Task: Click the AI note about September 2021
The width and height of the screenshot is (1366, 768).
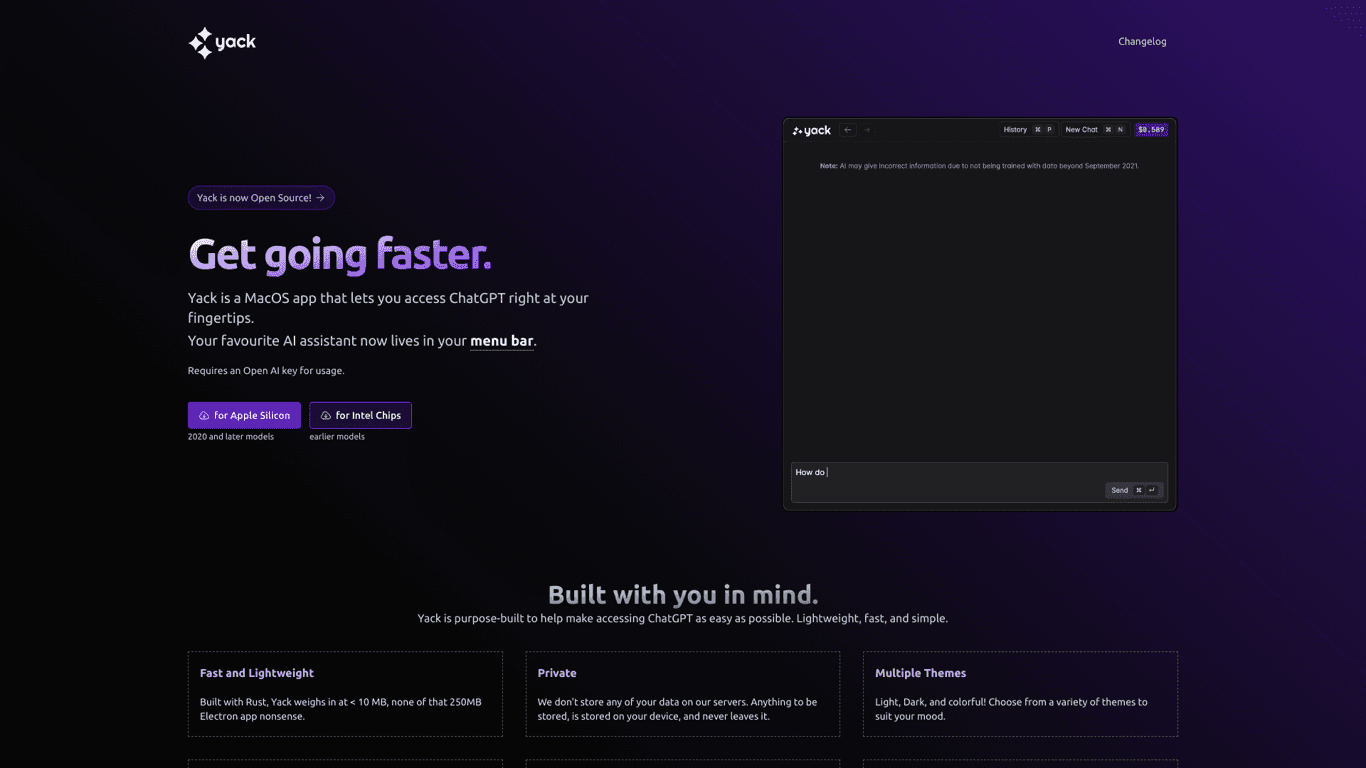Action: coord(979,166)
